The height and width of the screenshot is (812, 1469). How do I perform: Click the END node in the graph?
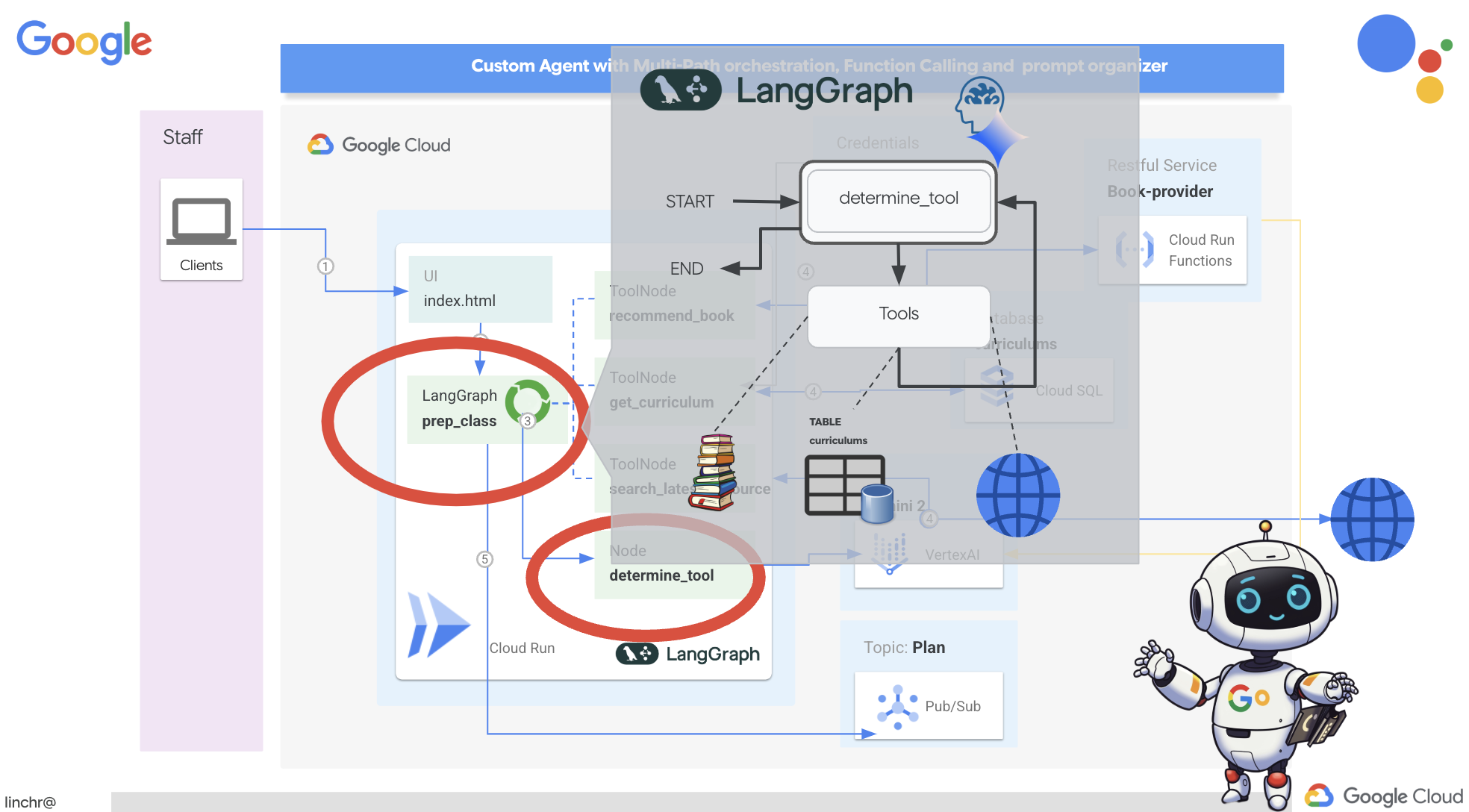tap(687, 268)
